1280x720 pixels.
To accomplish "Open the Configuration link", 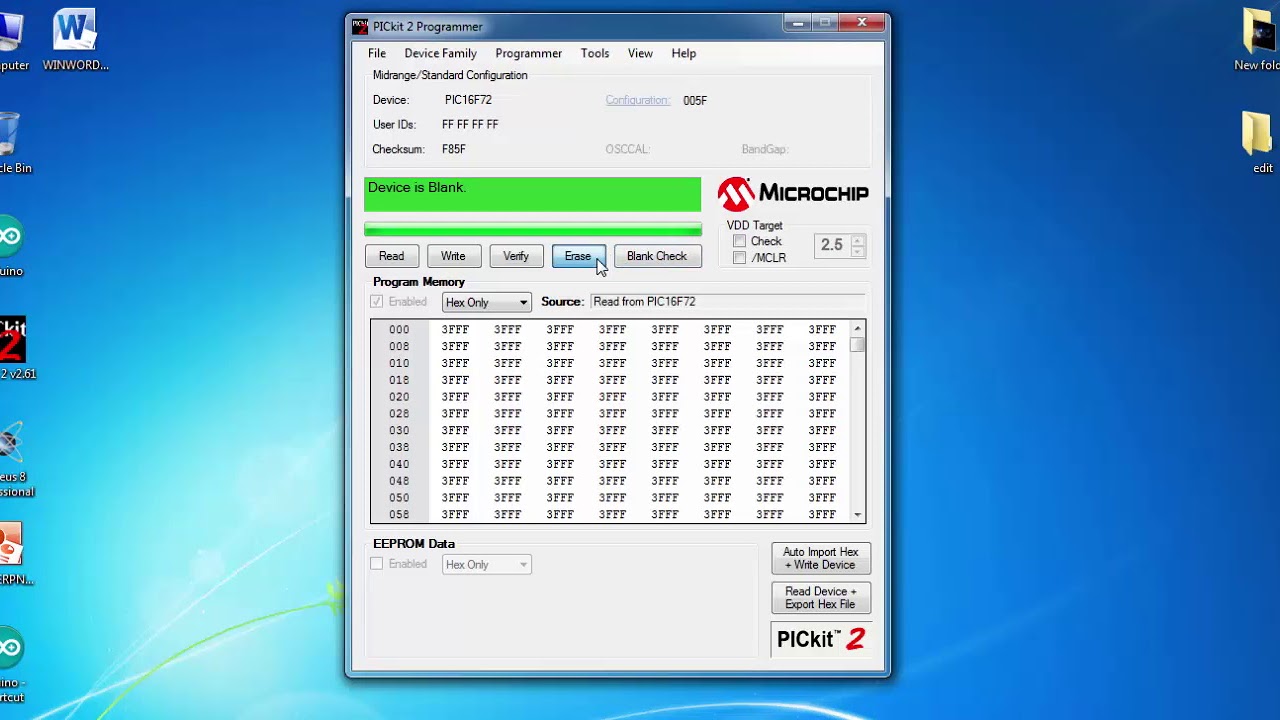I will click(x=637, y=100).
